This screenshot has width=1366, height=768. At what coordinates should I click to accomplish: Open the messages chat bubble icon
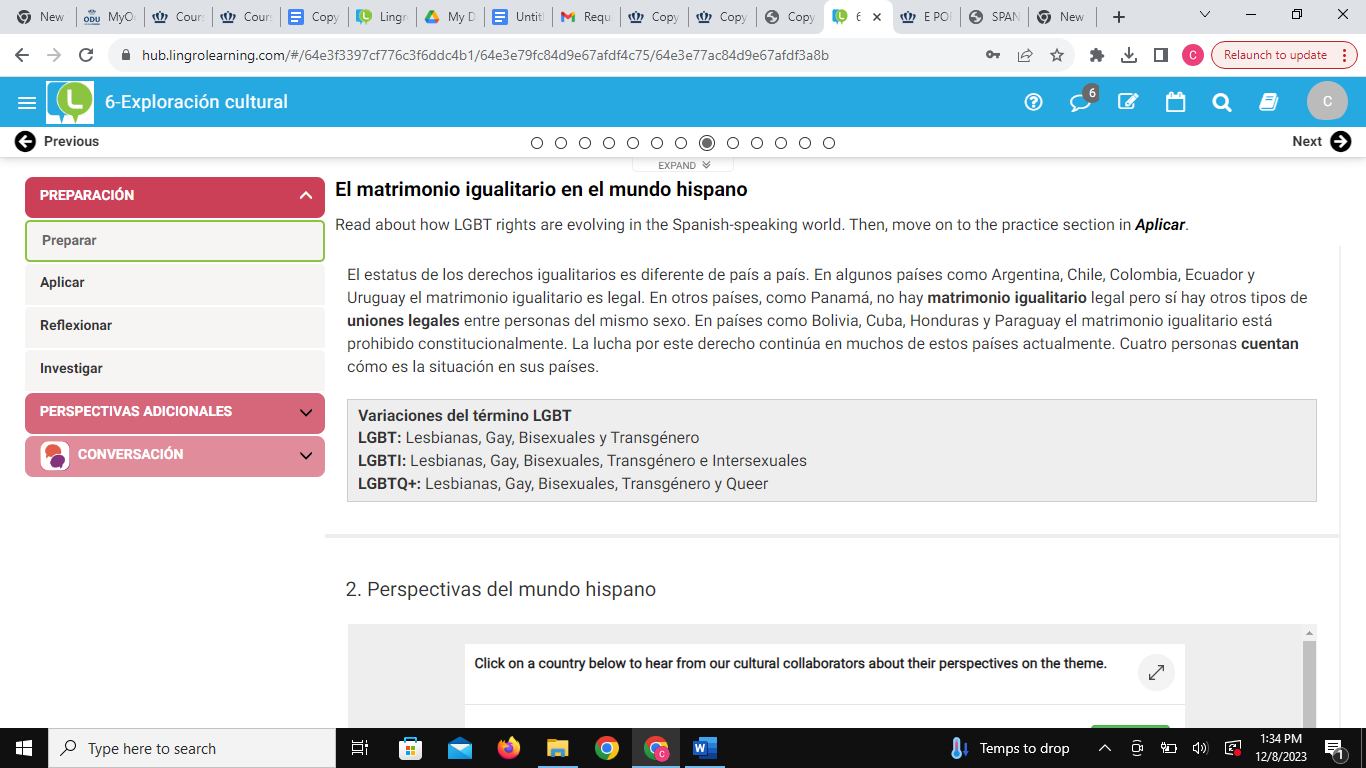pyautogui.click(x=1080, y=102)
